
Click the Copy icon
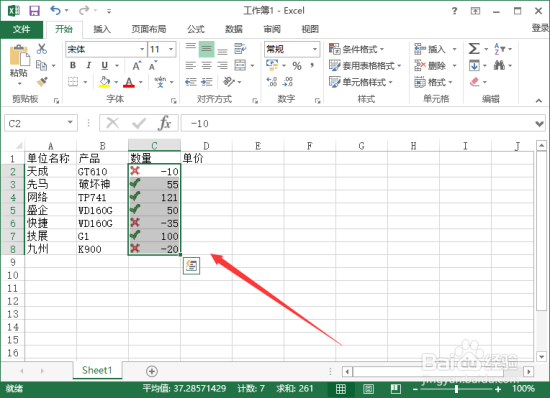click(x=42, y=65)
